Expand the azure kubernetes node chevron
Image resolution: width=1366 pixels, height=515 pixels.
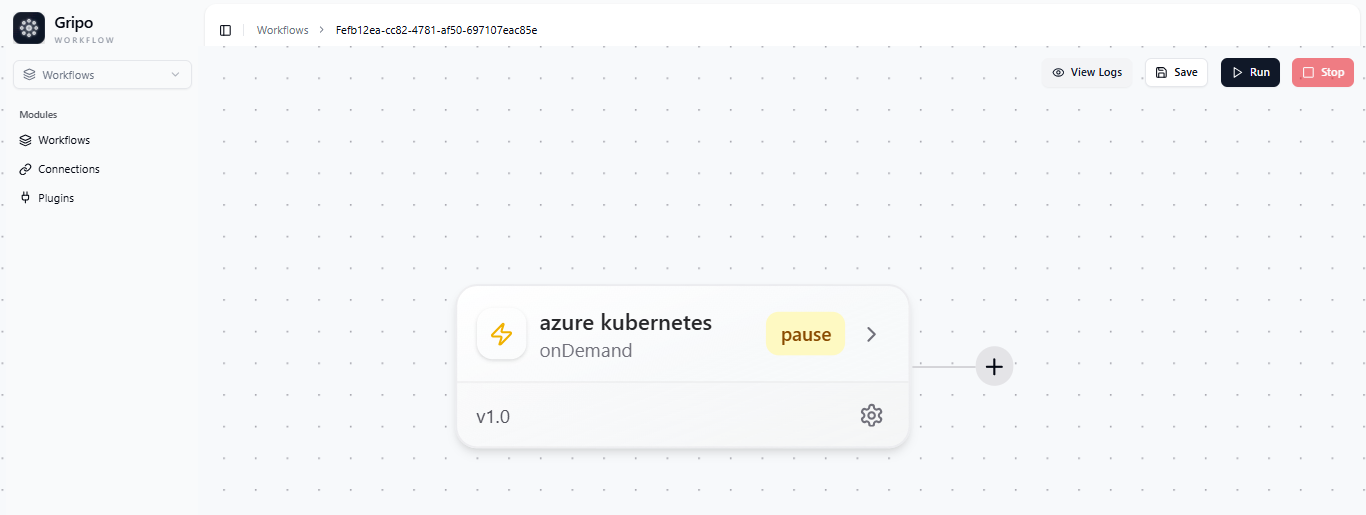point(871,334)
